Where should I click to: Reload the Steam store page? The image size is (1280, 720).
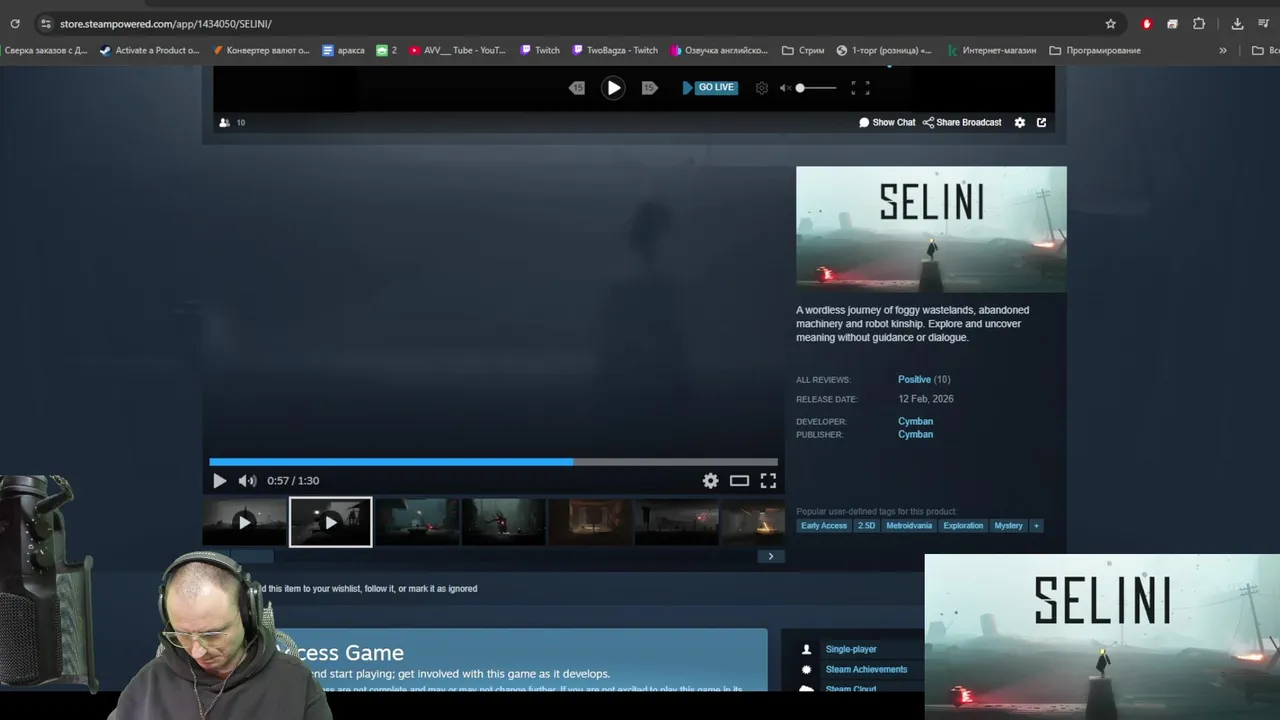(15, 23)
